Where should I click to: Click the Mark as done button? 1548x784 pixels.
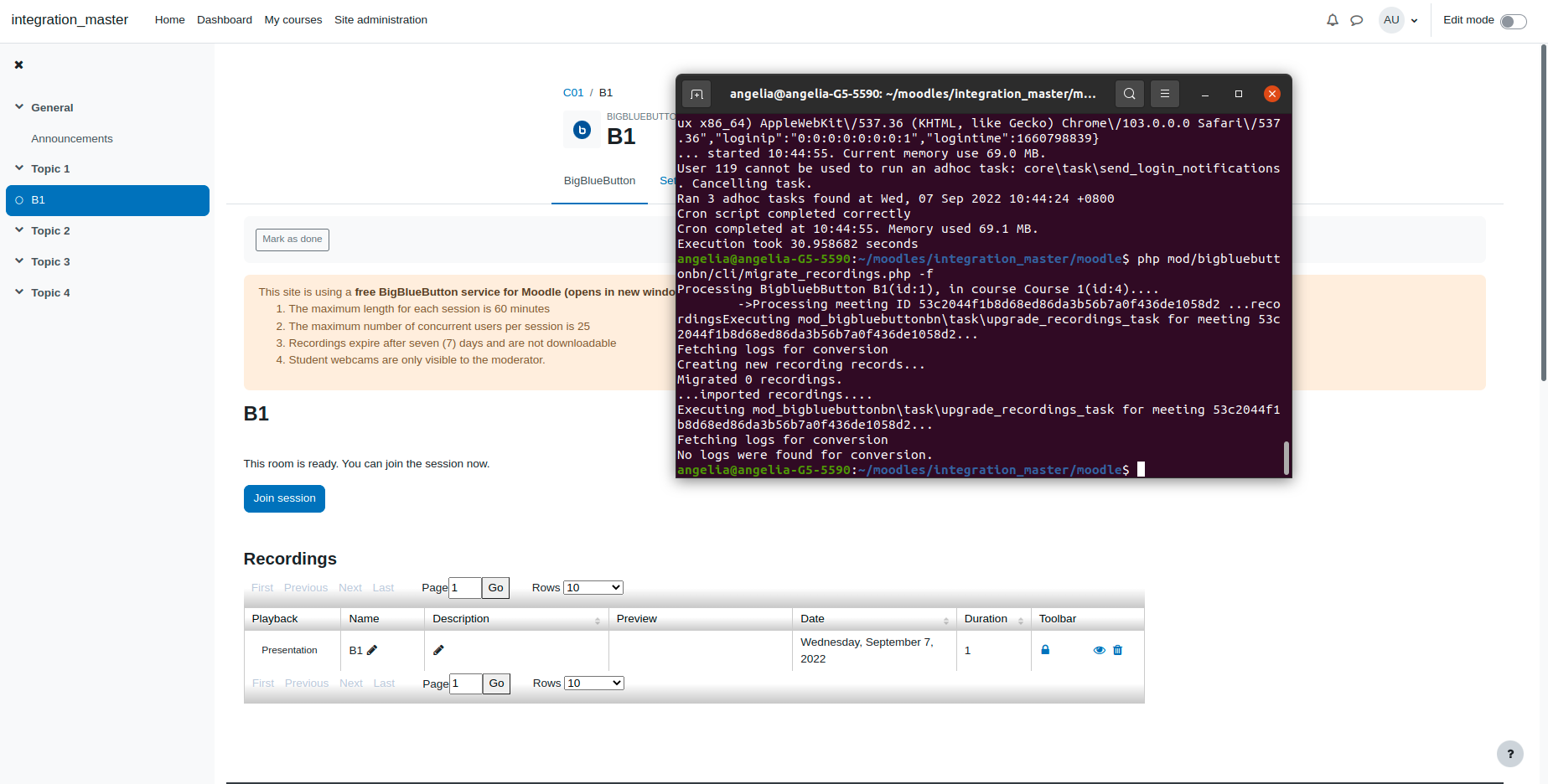click(293, 240)
